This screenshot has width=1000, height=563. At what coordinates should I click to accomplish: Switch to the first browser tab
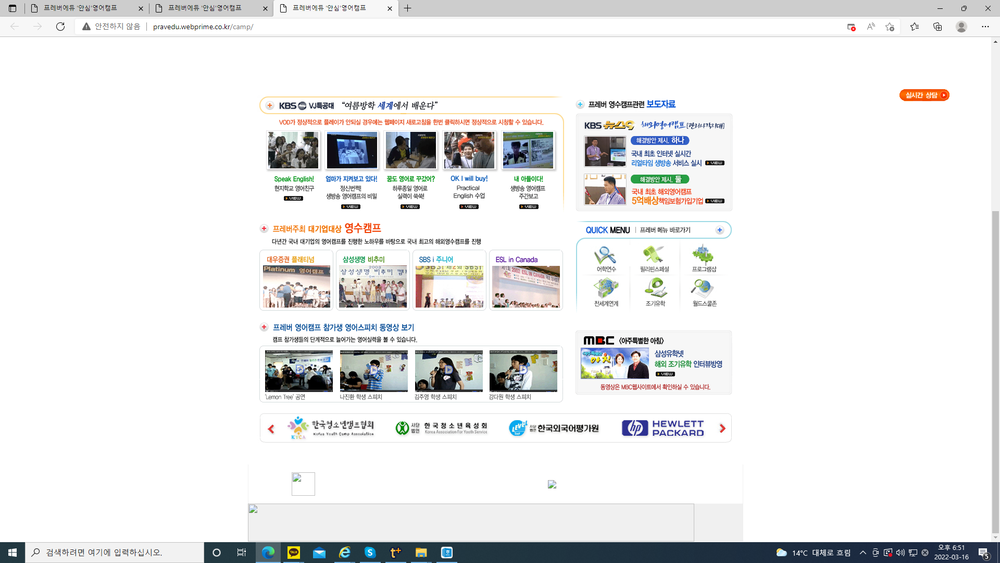86,8
